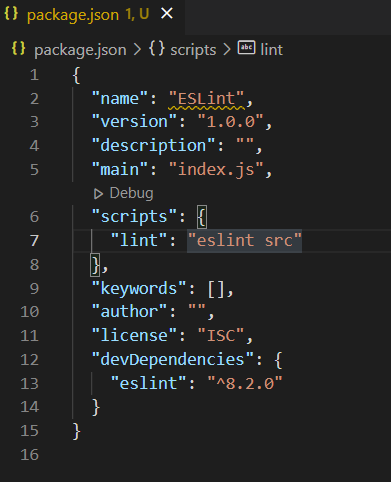Click the Debug play triangle icon
The width and height of the screenshot is (391, 482).
tap(98, 194)
